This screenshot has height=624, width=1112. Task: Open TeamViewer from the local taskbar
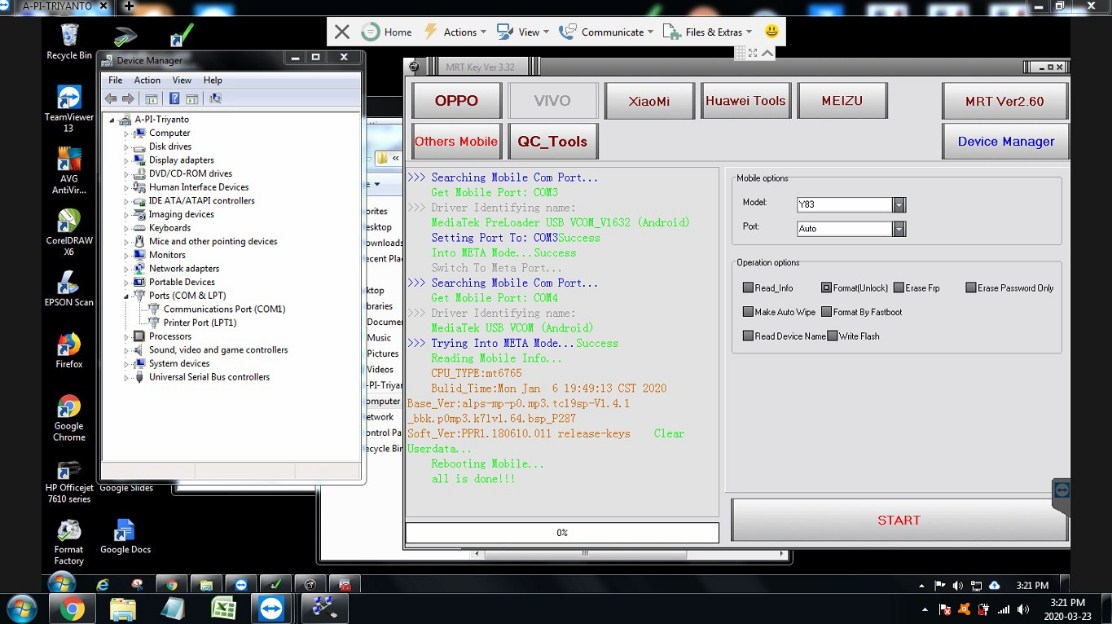click(x=271, y=608)
